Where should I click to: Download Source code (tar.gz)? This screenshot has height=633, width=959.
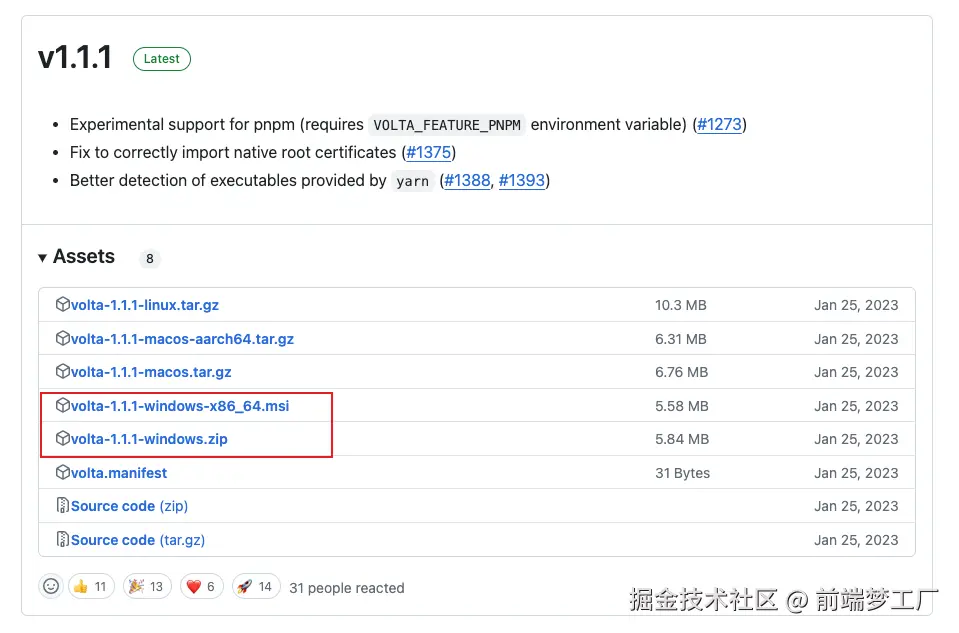(x=138, y=540)
